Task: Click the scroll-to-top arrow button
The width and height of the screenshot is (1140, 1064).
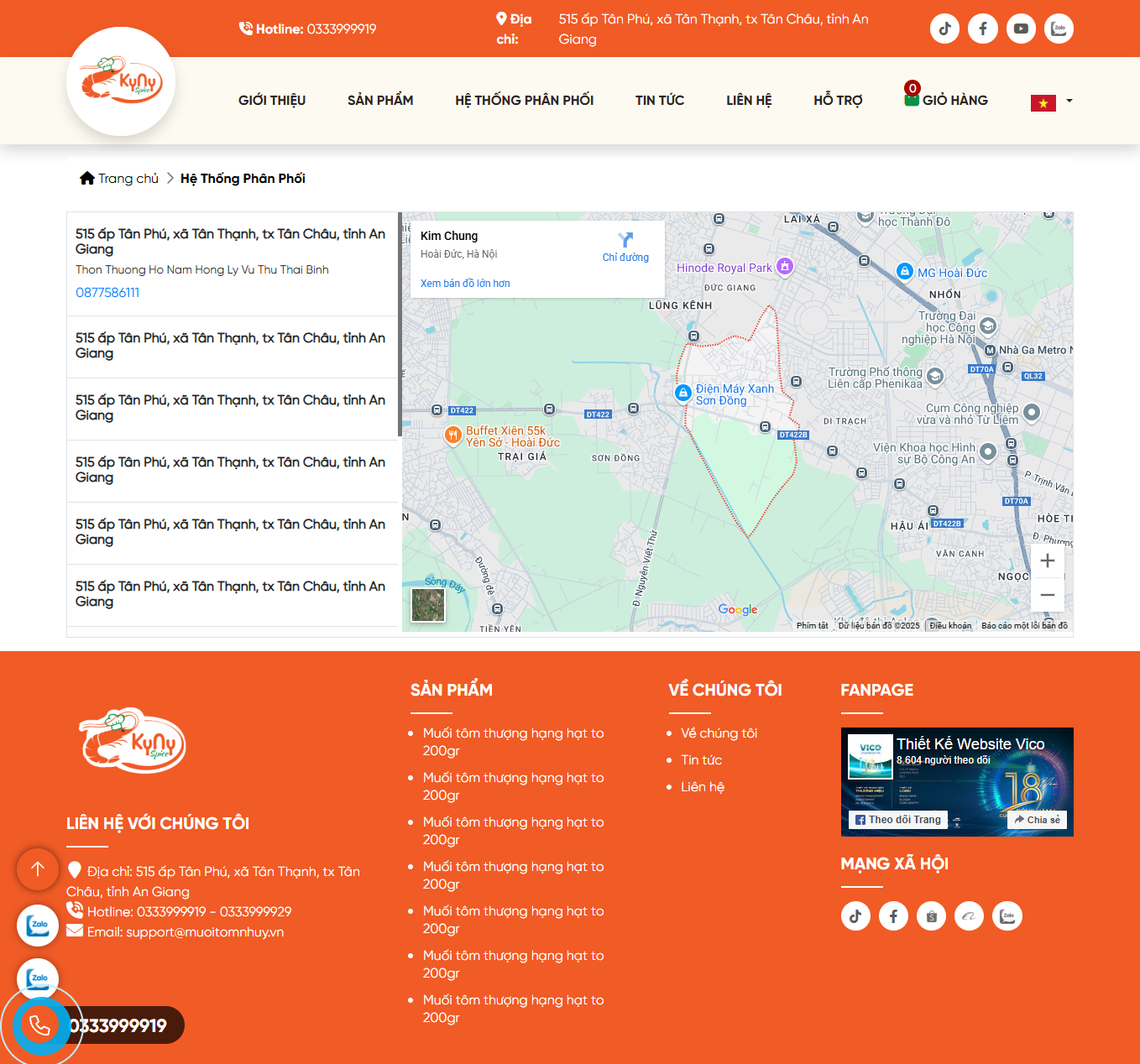Action: [38, 868]
